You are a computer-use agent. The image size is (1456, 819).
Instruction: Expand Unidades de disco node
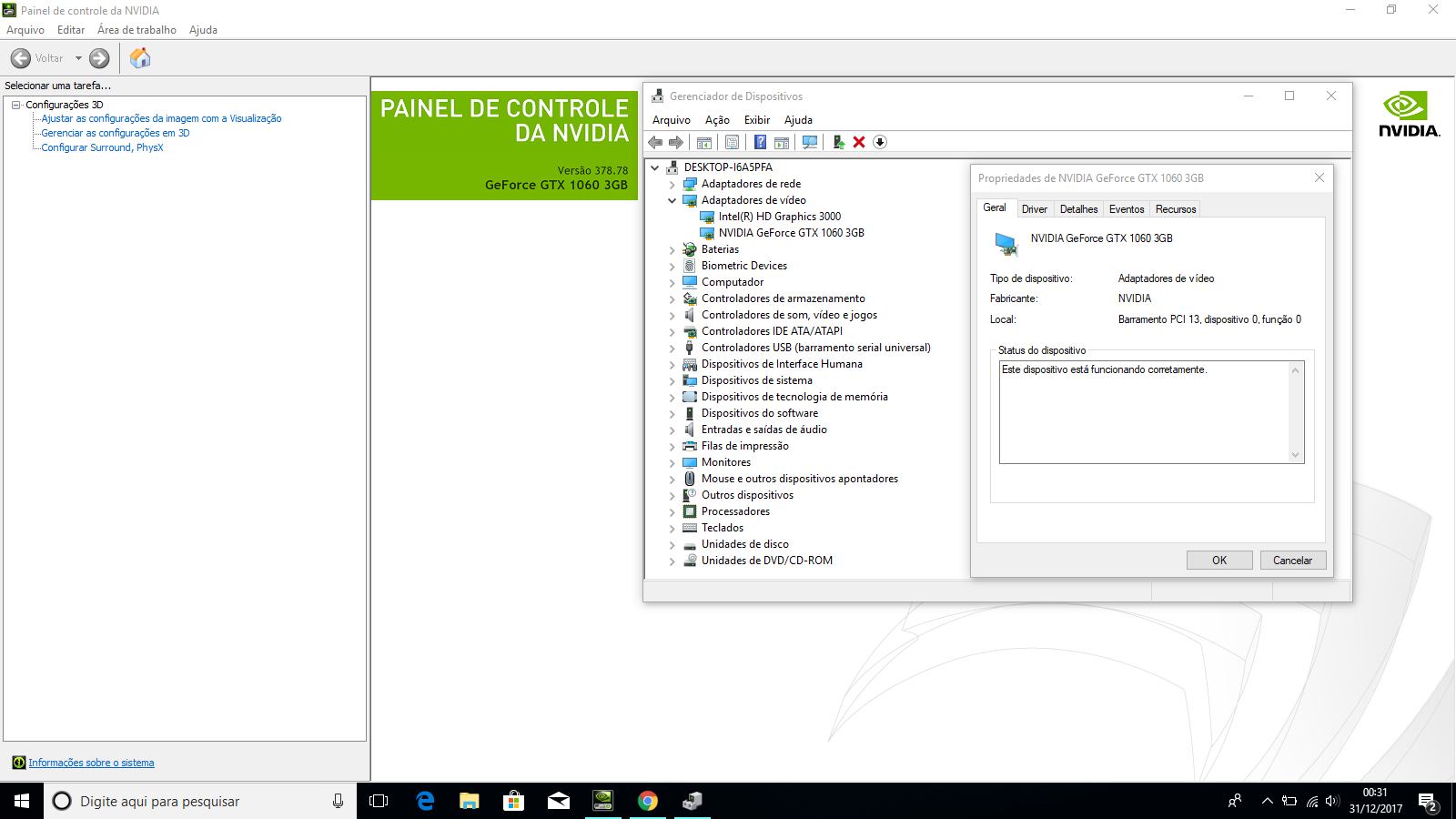coord(672,545)
